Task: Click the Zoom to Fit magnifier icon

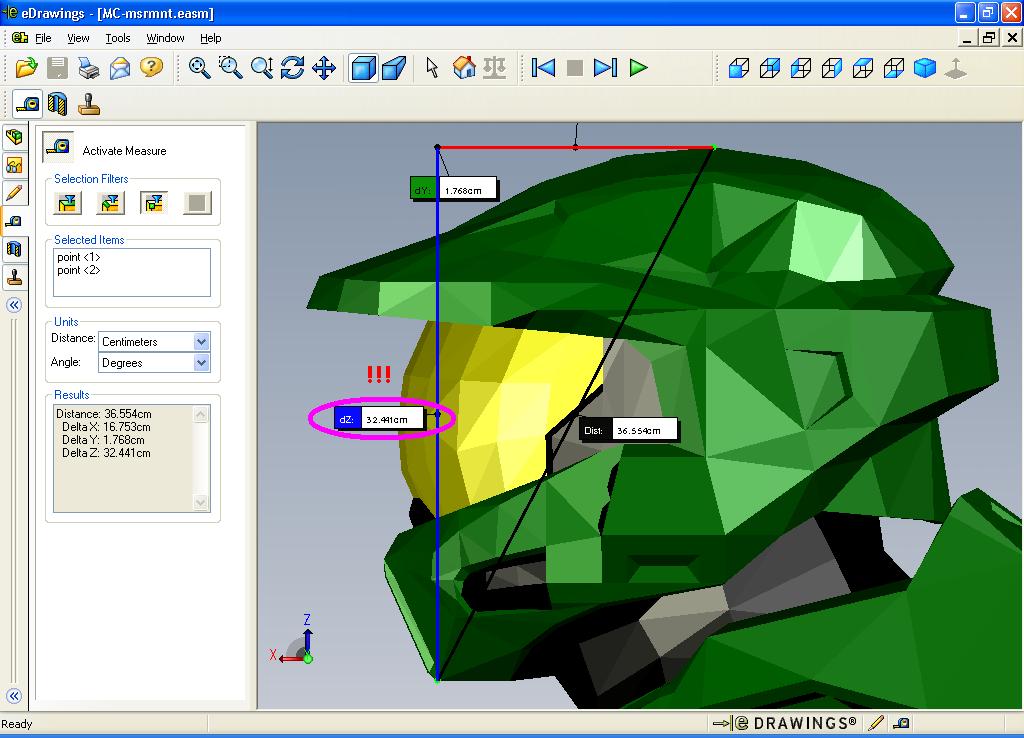Action: pyautogui.click(x=199, y=67)
